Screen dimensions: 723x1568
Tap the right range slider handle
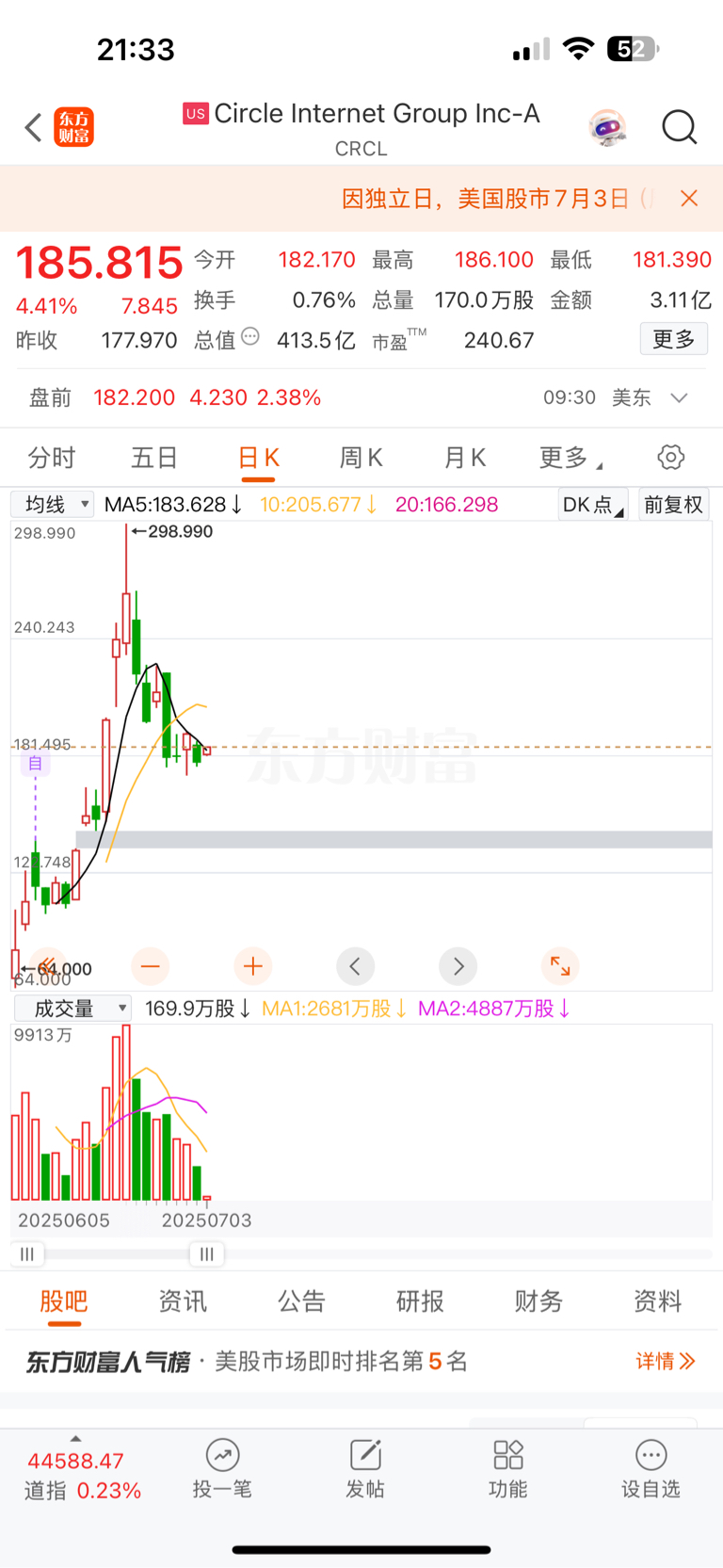207,1253
